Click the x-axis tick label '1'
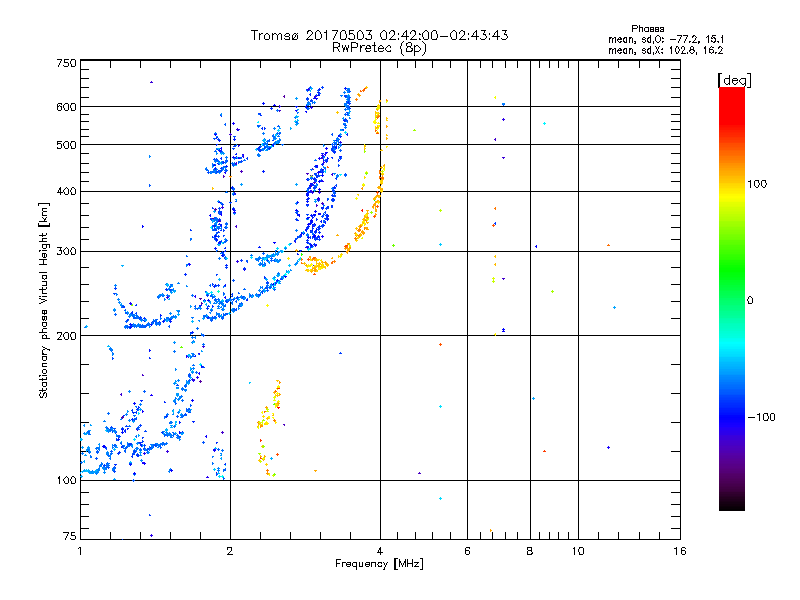Viewport: 800px width, 600px height. (80, 551)
